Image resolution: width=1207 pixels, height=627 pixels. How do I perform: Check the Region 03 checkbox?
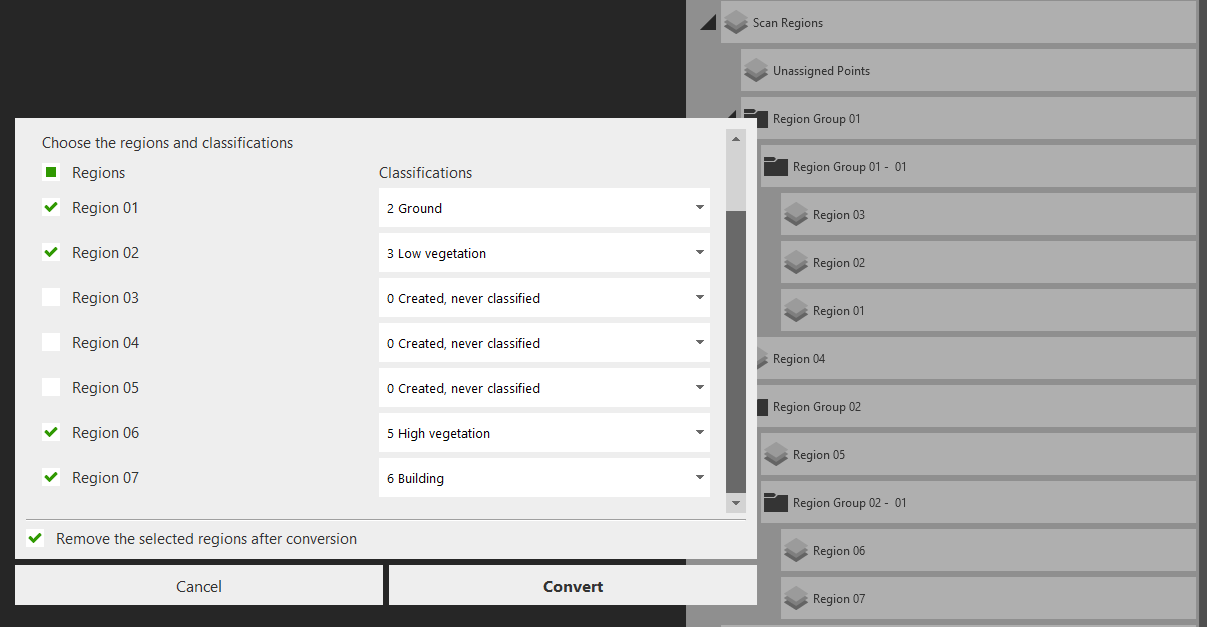click(x=51, y=297)
